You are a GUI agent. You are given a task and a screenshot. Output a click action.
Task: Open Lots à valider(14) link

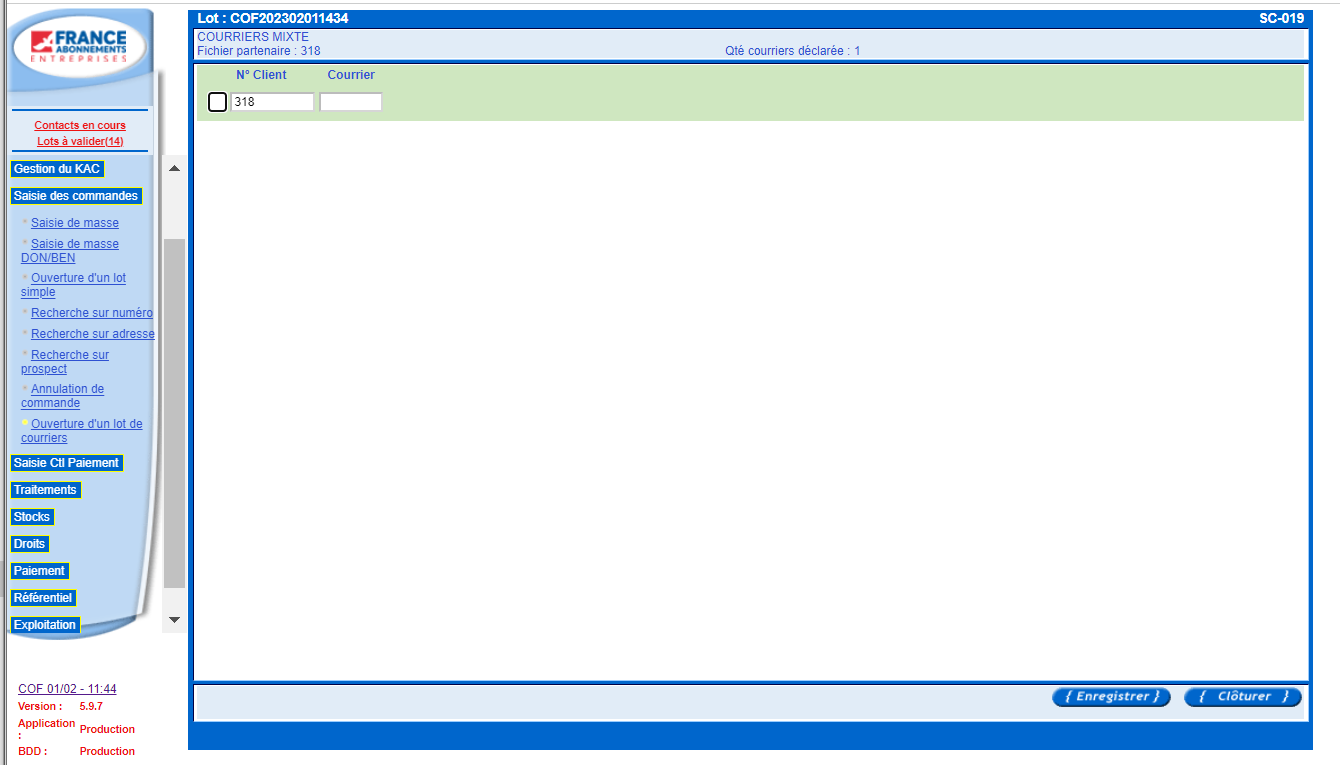coord(80,141)
